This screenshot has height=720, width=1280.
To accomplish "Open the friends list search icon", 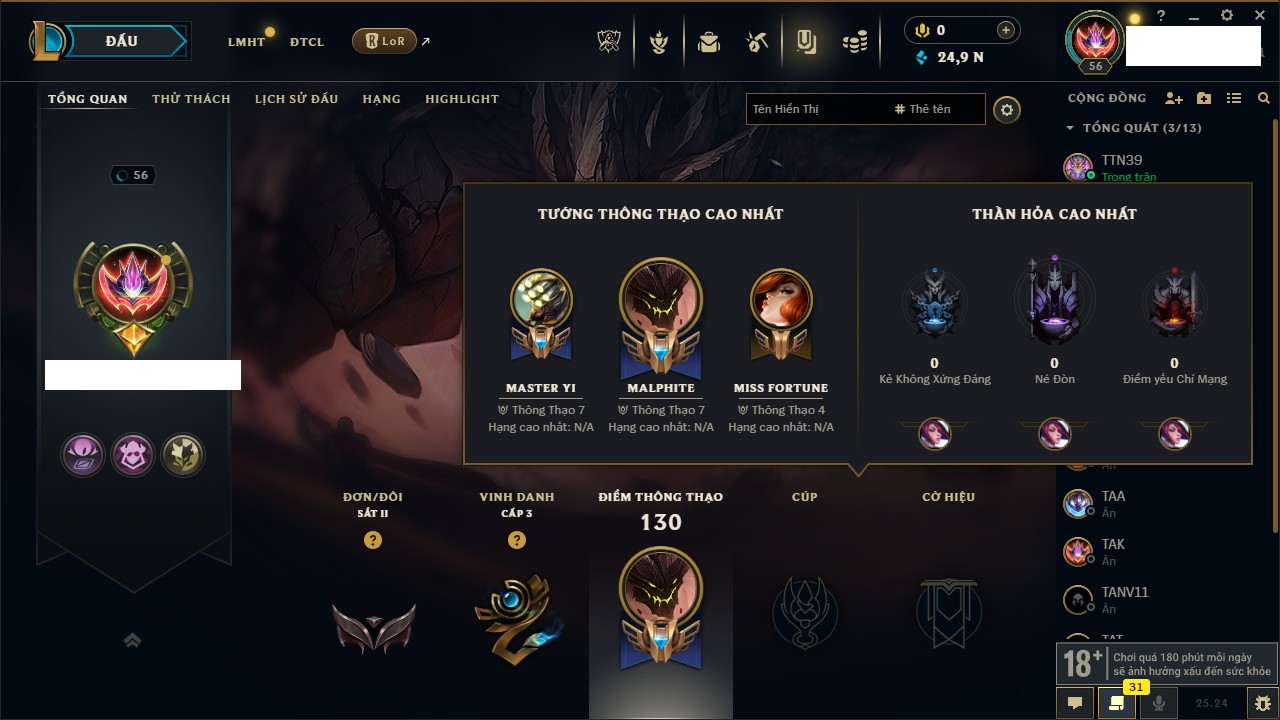I will tap(1264, 98).
